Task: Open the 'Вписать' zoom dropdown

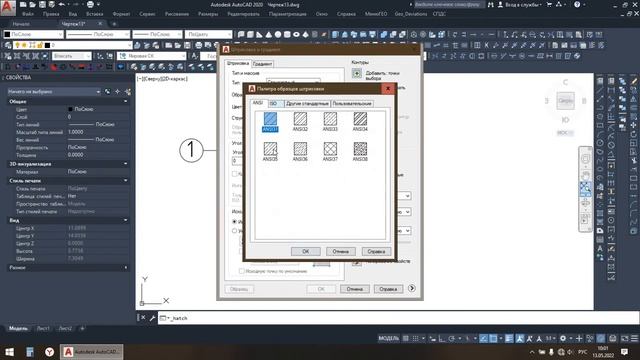Action: point(72,56)
